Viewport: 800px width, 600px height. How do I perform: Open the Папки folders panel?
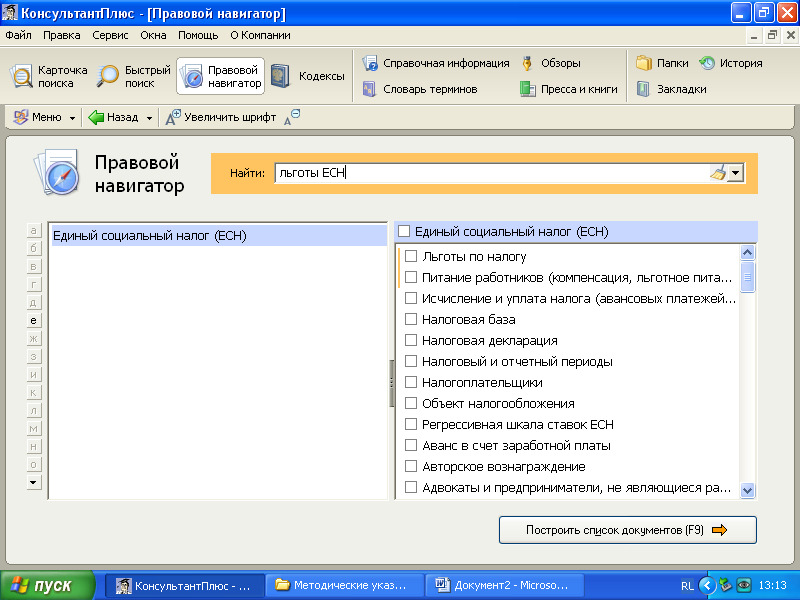tap(662, 63)
